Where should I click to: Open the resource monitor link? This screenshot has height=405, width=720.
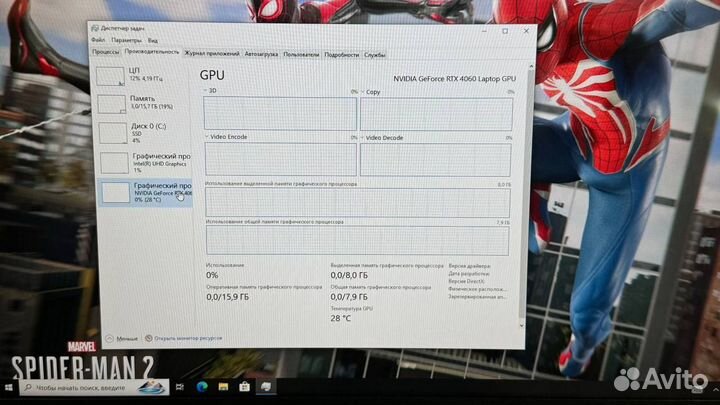click(188, 338)
